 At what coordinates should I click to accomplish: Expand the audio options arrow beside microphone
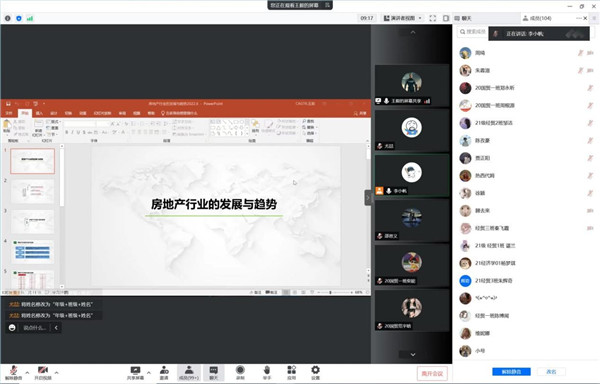(x=27, y=372)
